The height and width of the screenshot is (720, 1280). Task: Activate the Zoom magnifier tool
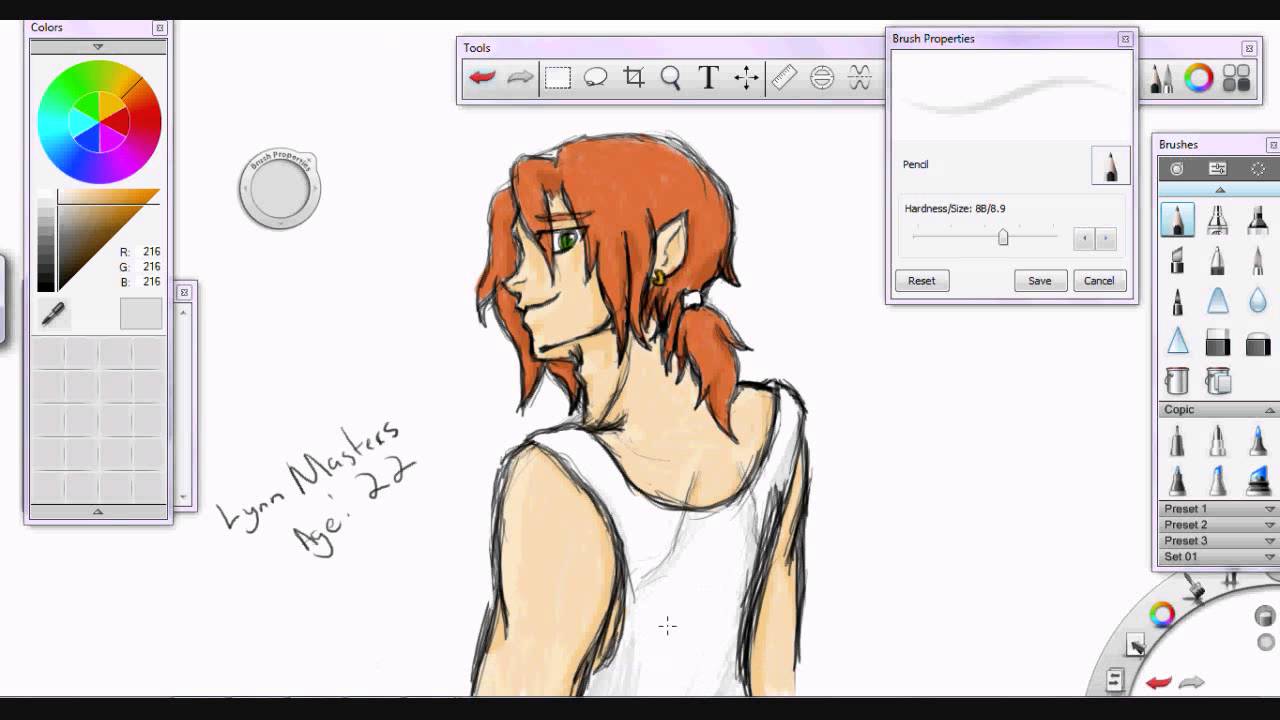point(671,78)
